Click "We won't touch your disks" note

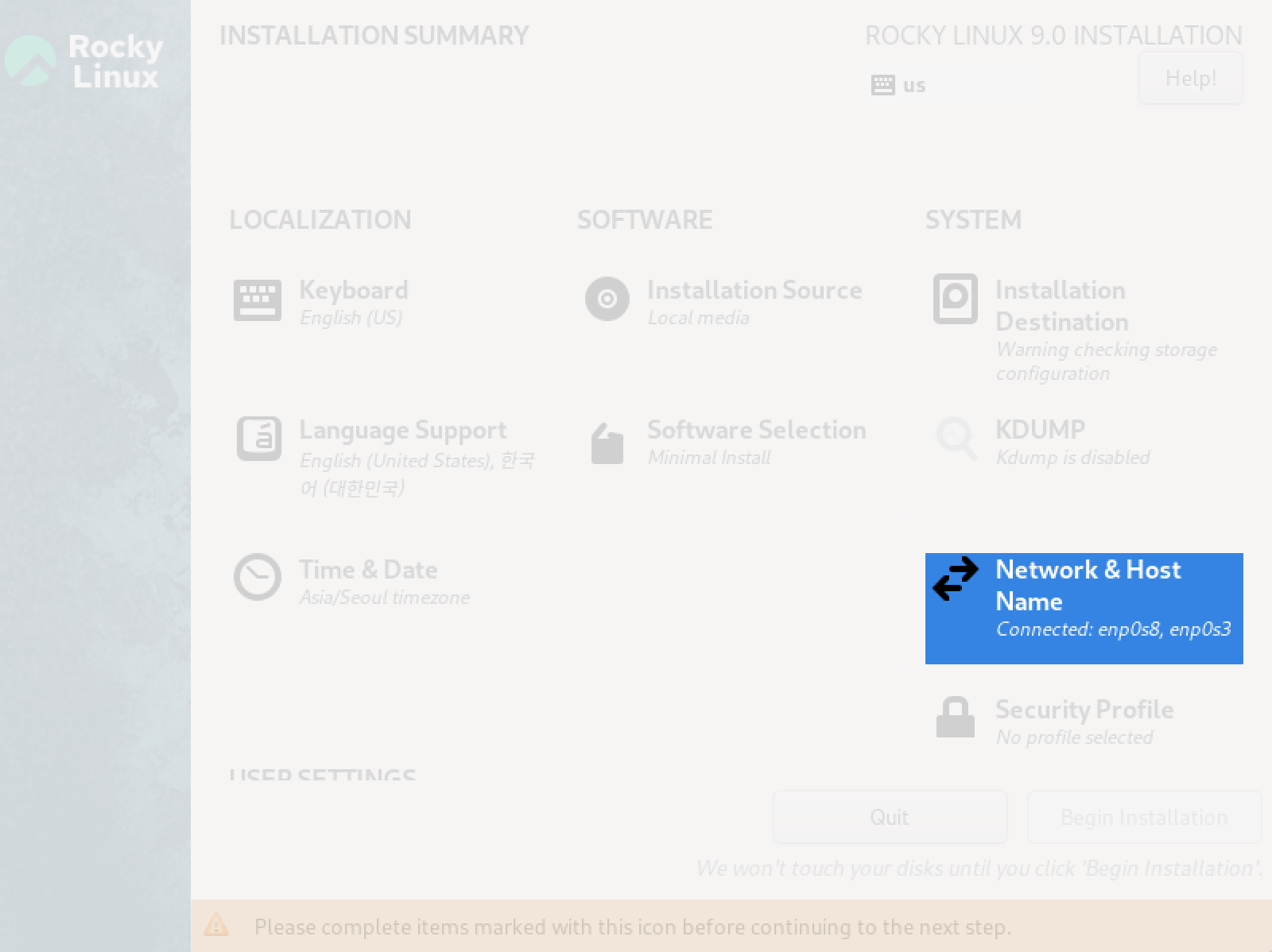tap(979, 869)
